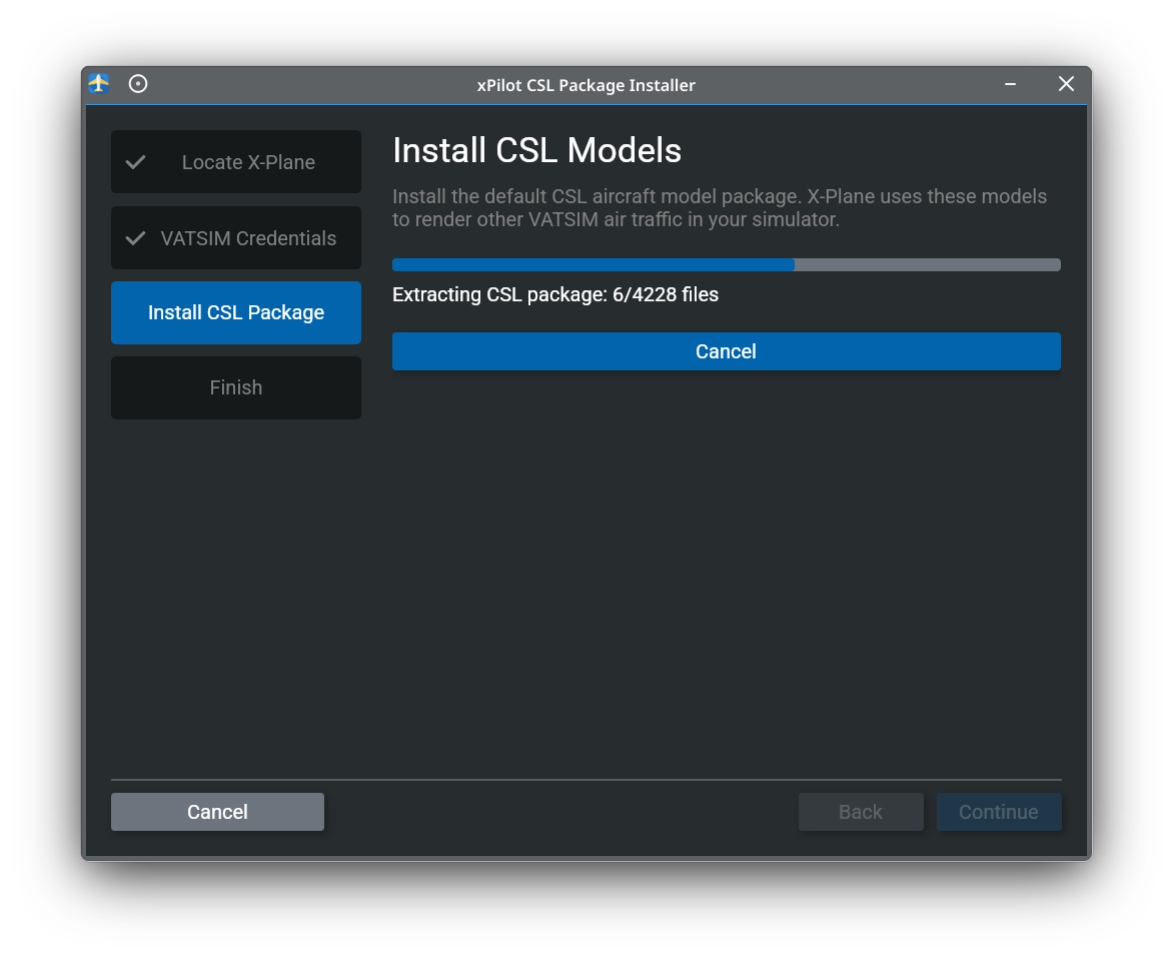
Task: Click the extraction status text showing 6/4228 files
Action: [x=554, y=294]
